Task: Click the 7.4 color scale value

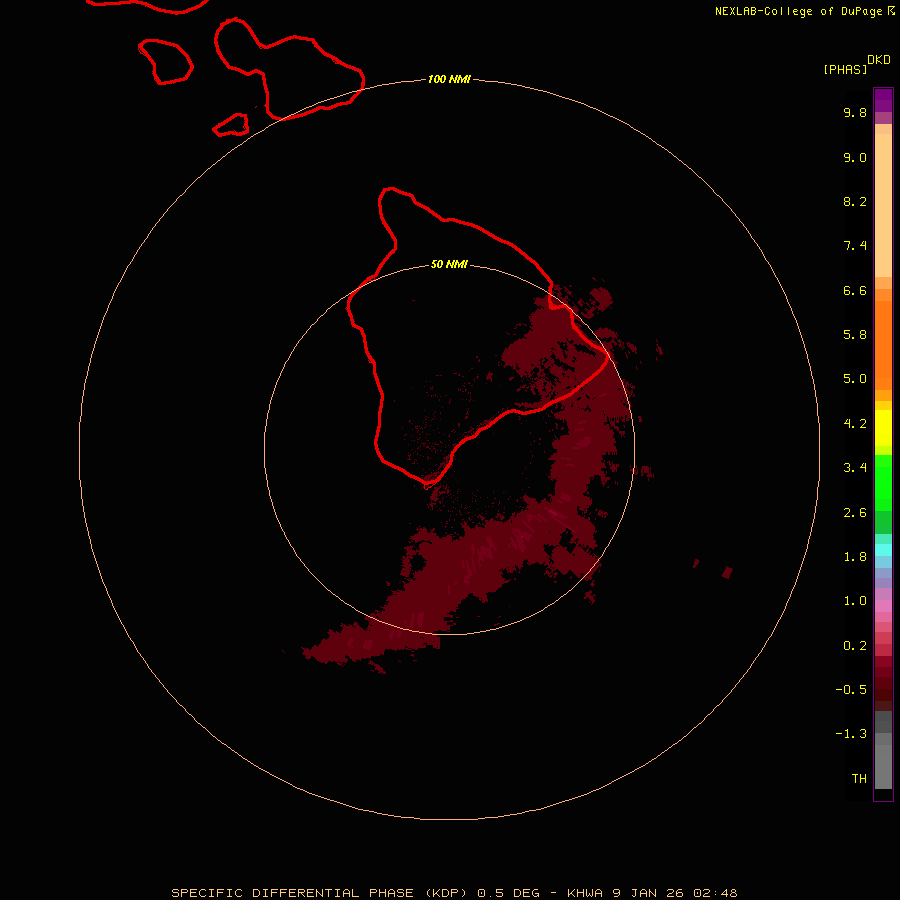Action: click(855, 246)
